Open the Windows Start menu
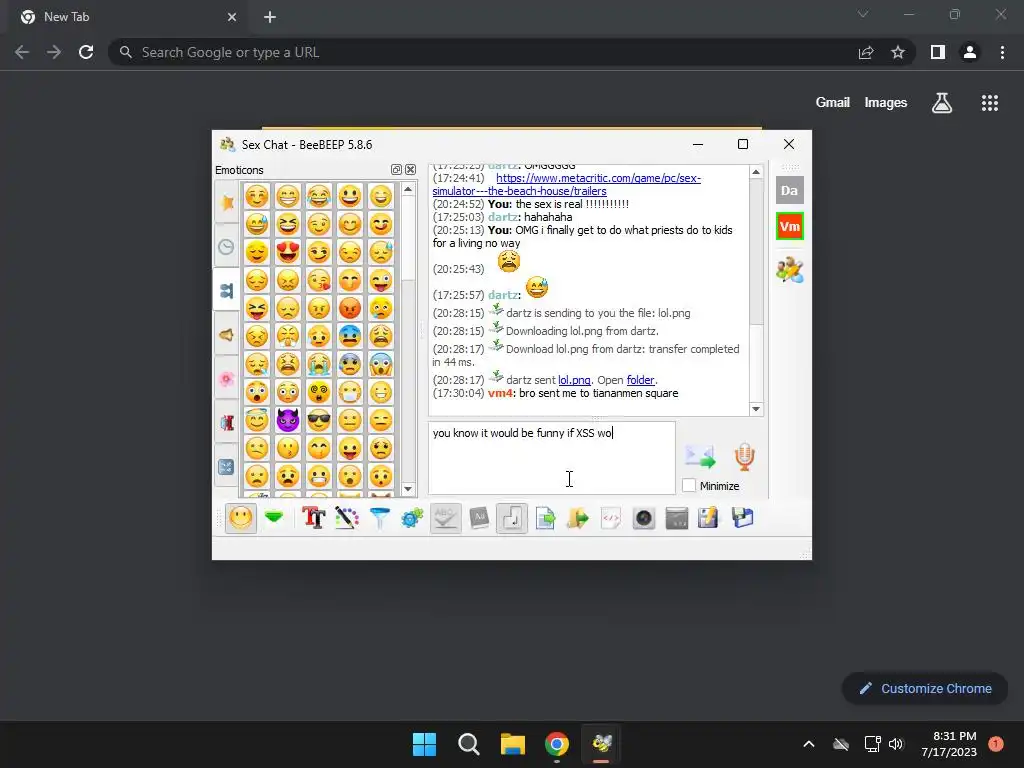 [x=424, y=744]
